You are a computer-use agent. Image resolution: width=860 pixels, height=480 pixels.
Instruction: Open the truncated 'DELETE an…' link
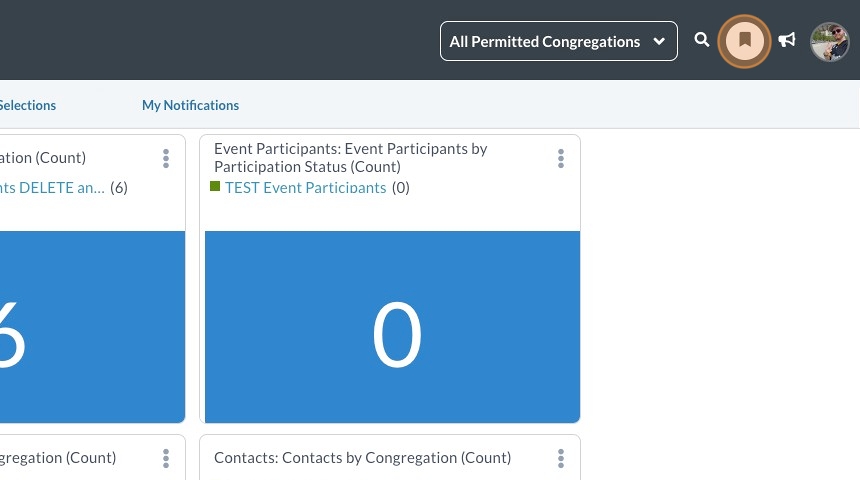[52, 188]
